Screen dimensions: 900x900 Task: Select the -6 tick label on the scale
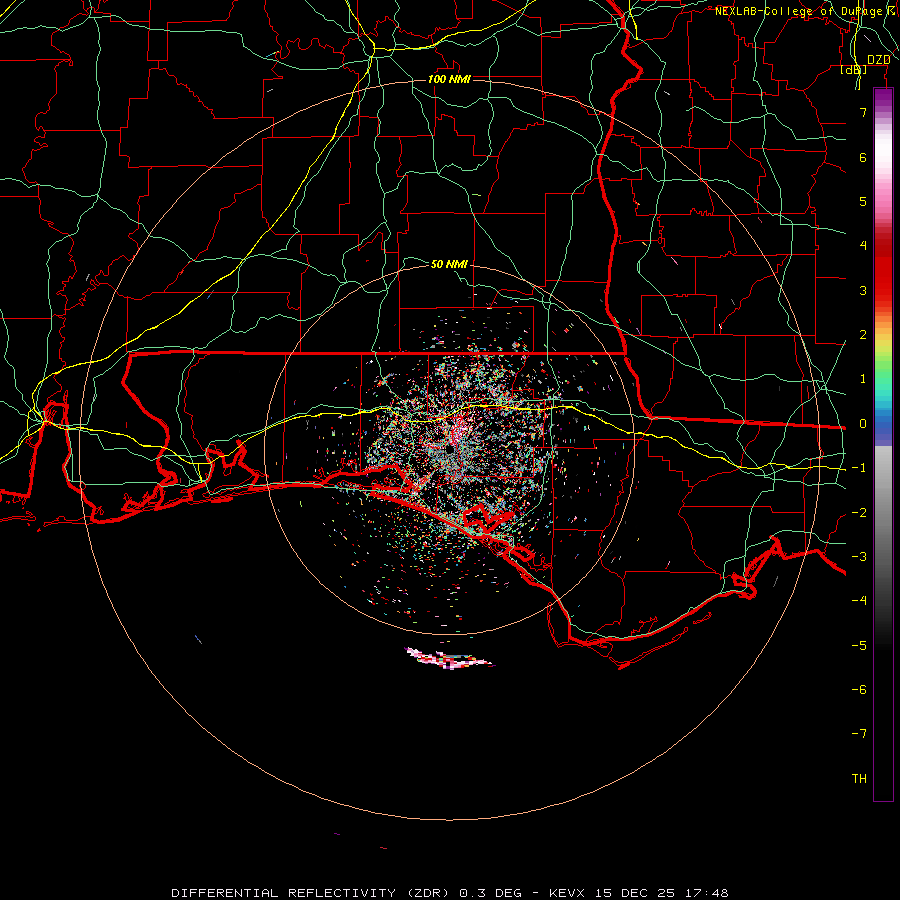point(859,690)
